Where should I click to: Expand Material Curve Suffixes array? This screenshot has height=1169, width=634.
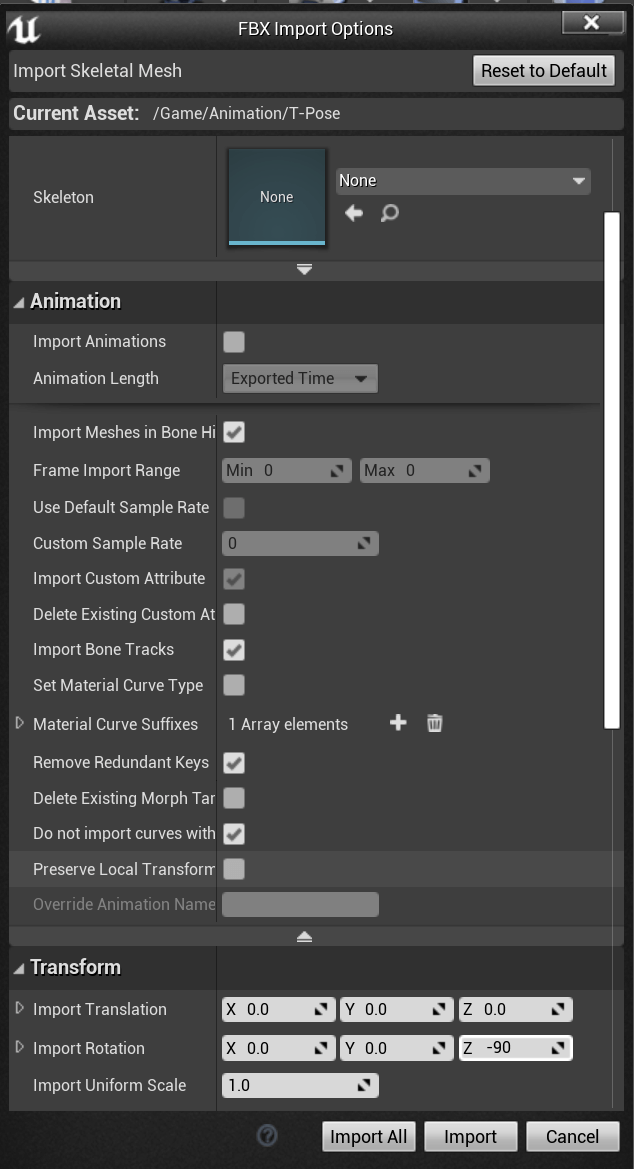click(x=20, y=723)
